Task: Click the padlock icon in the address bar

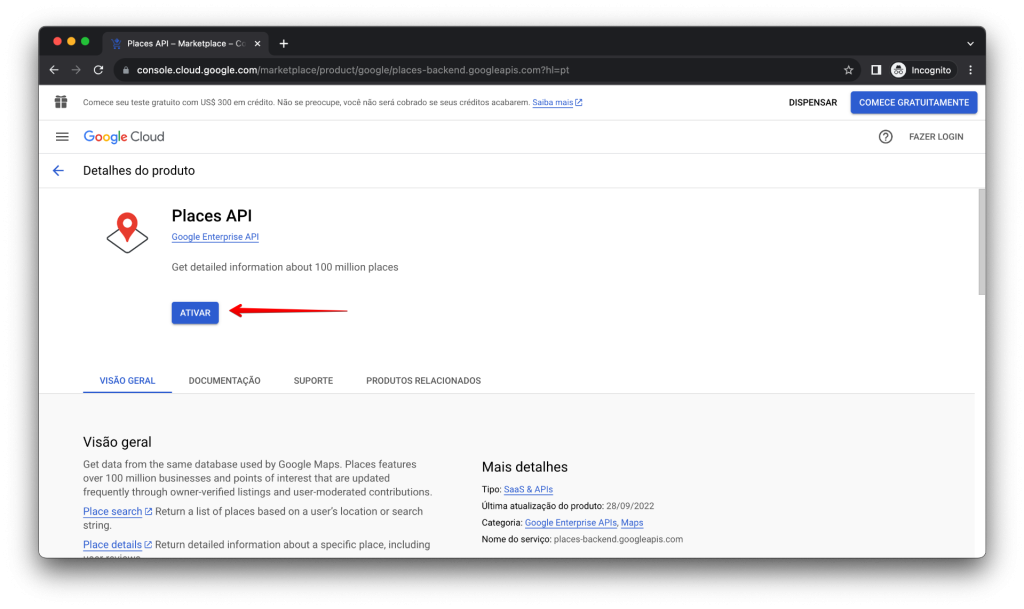Action: click(x=126, y=70)
